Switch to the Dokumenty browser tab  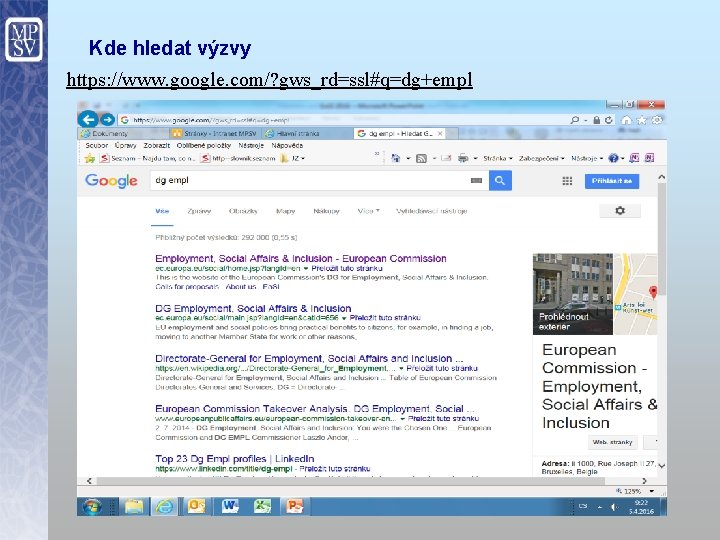pos(124,133)
